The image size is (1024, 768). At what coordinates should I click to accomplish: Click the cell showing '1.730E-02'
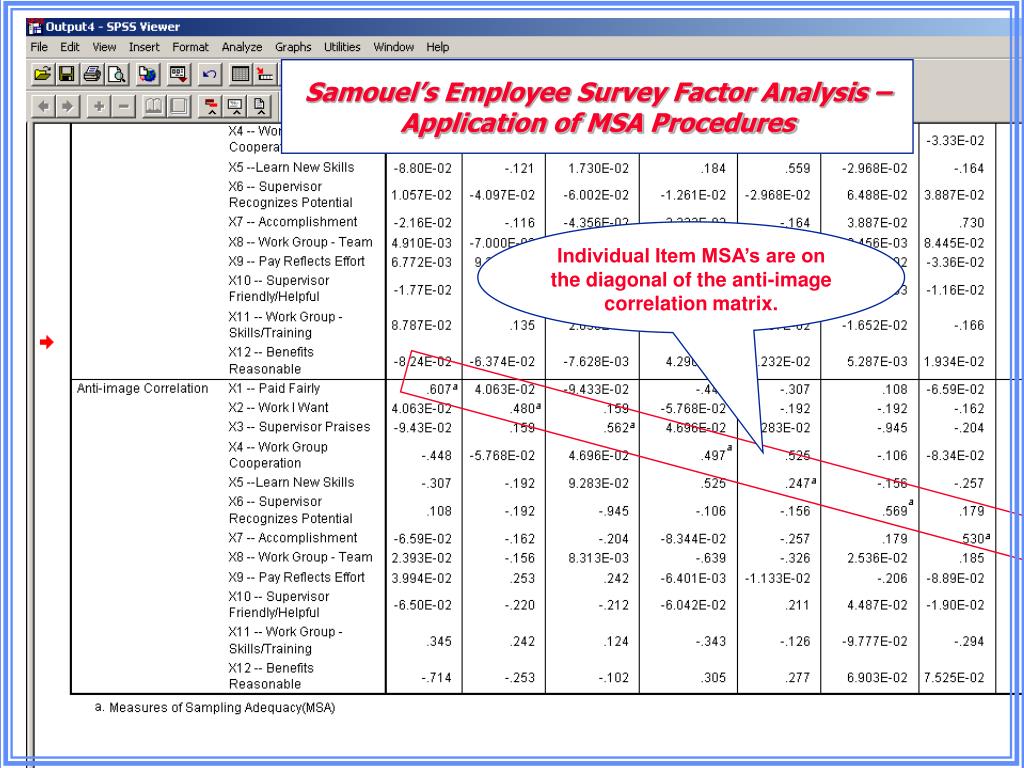(x=598, y=168)
